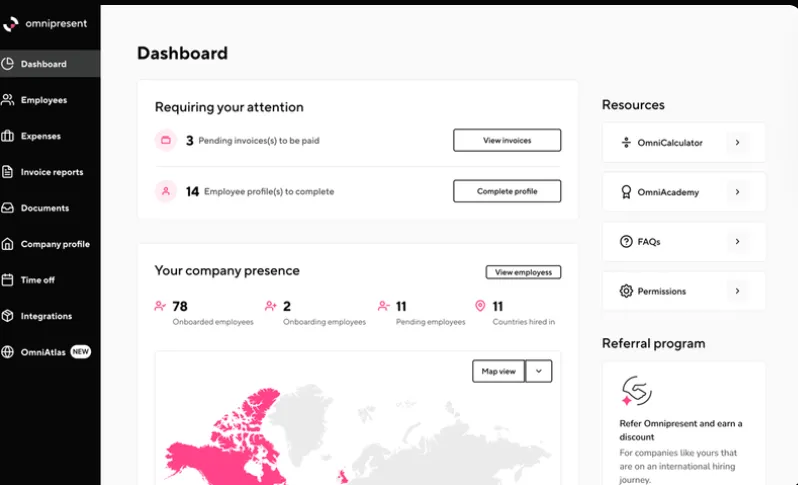This screenshot has width=798, height=485.
Task: Click the "Onboarding employees" label
Action: [324, 322]
